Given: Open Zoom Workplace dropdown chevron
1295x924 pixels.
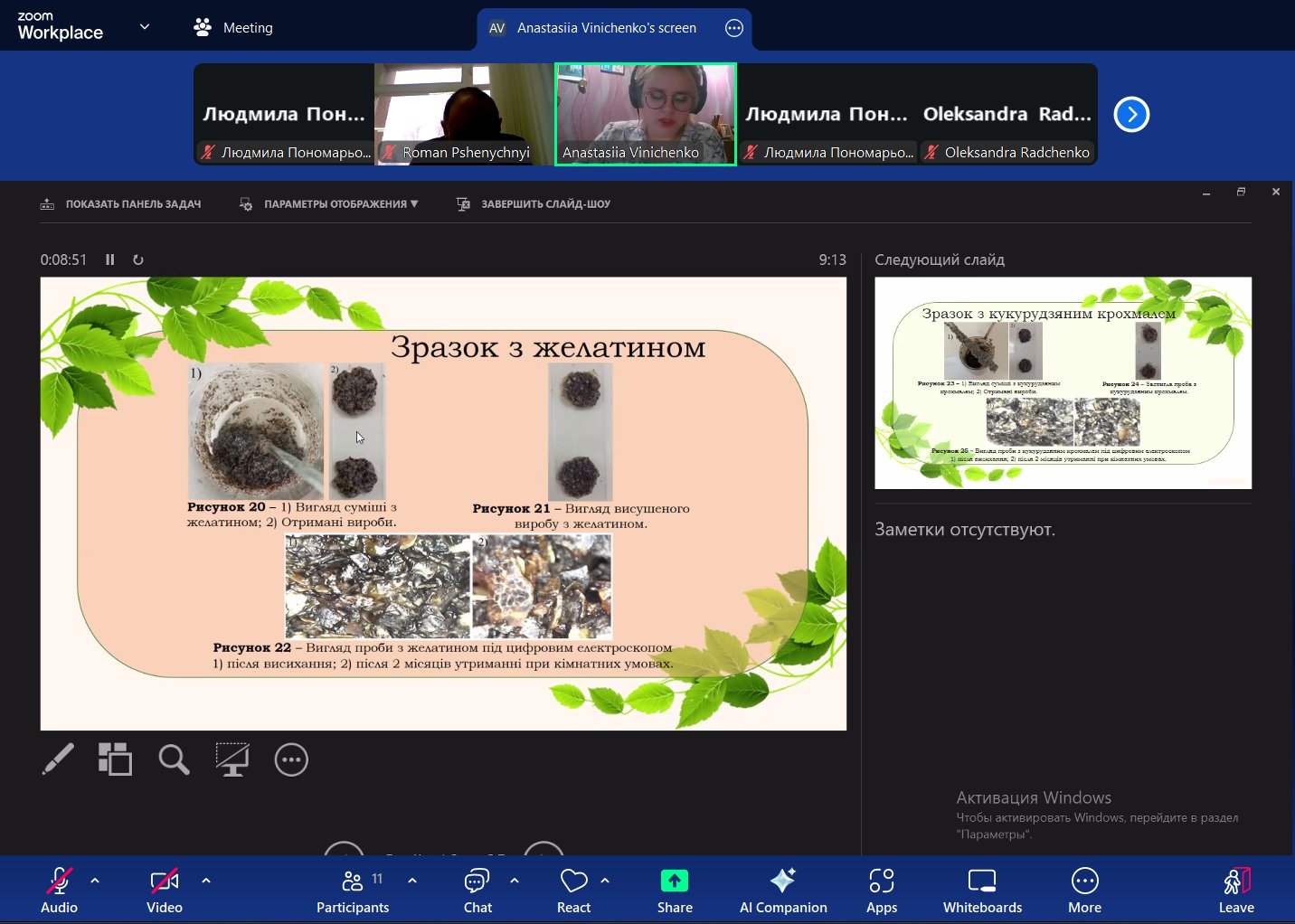Looking at the screenshot, I should point(145,27).
